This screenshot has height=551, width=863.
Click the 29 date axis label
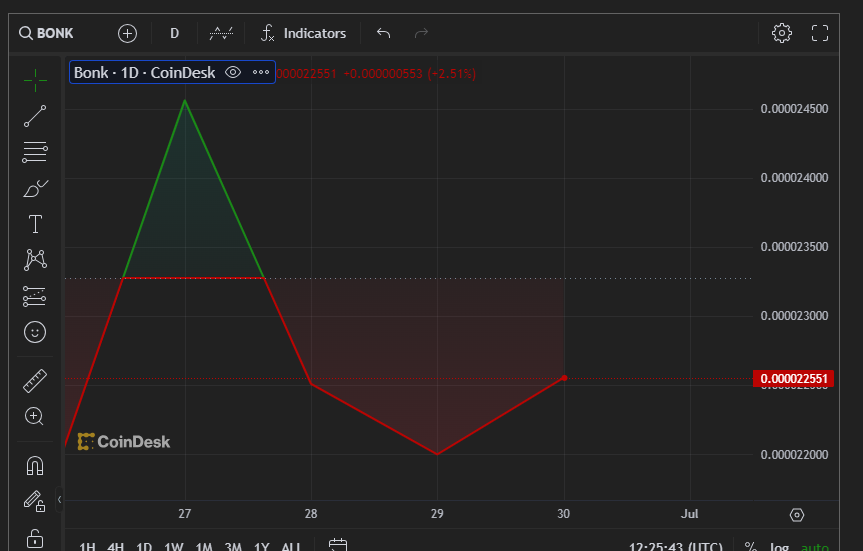[437, 514]
